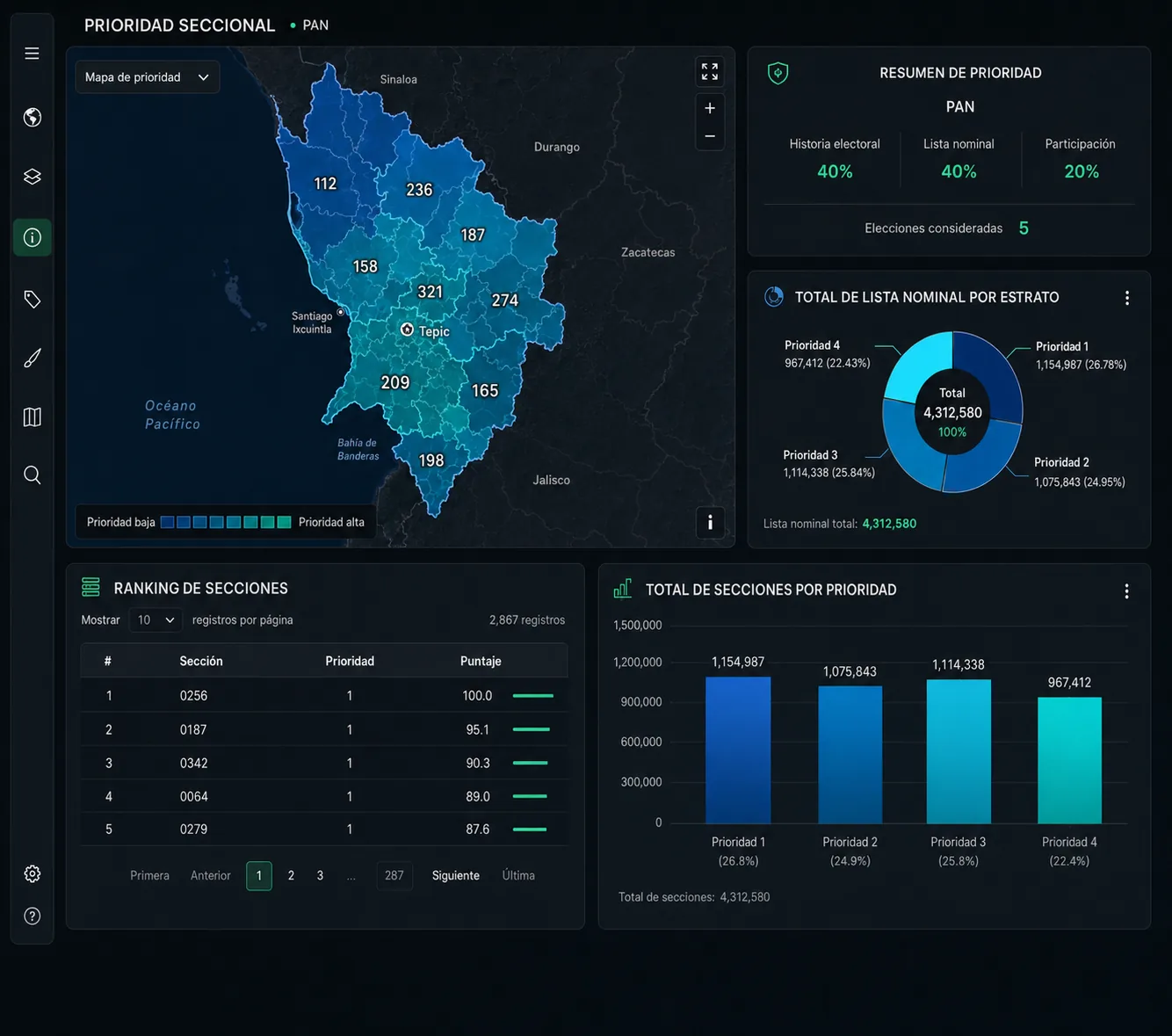Click the donut icon beside Total de Lista Nominal
The height and width of the screenshot is (1036, 1172).
[774, 297]
